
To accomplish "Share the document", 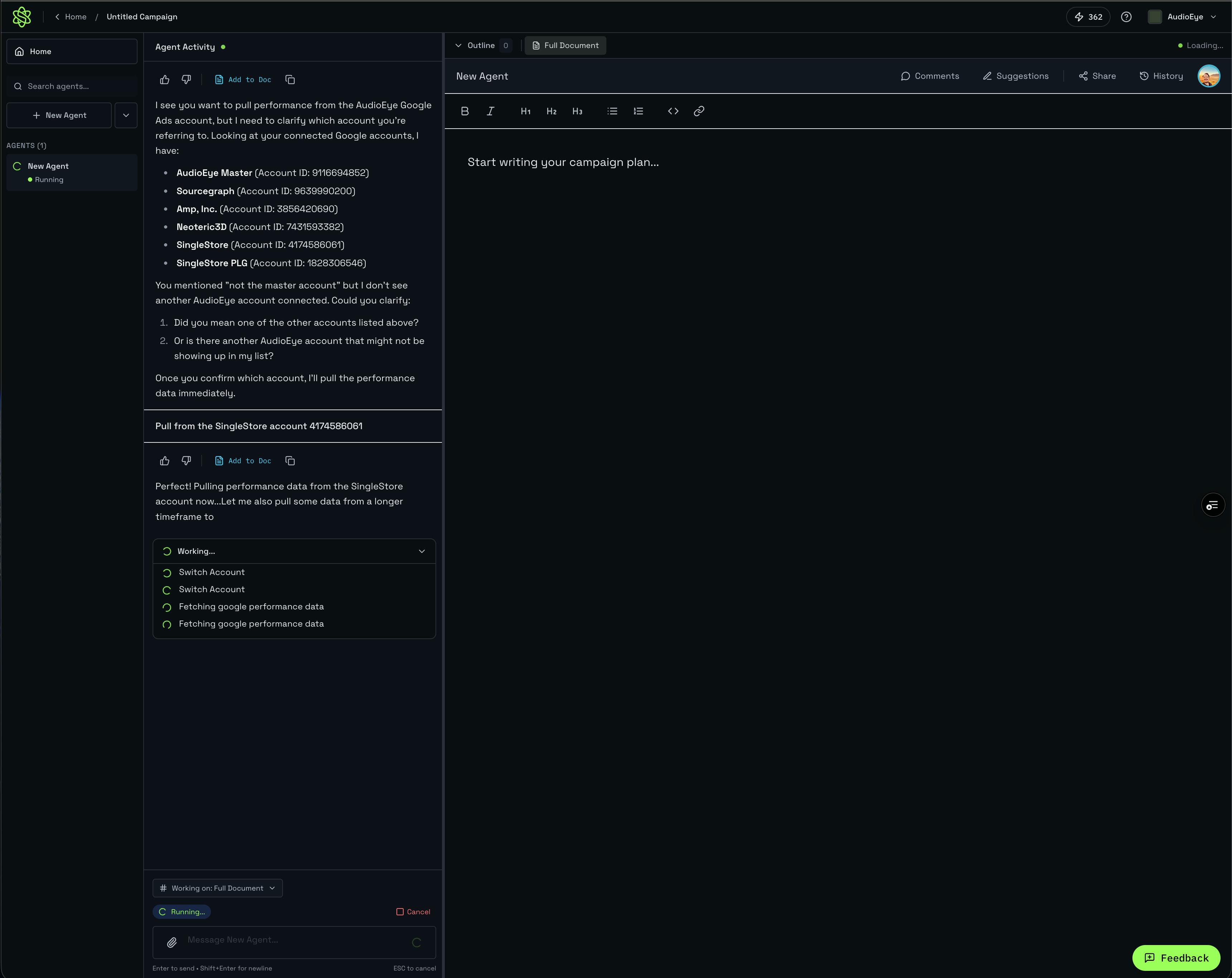I will point(1097,76).
